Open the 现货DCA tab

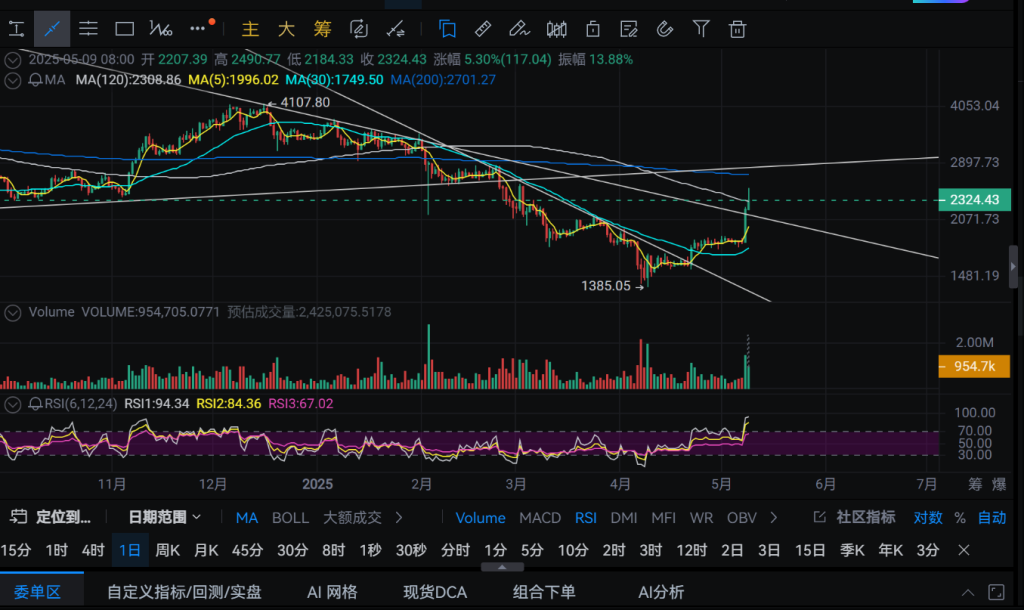pos(435,592)
